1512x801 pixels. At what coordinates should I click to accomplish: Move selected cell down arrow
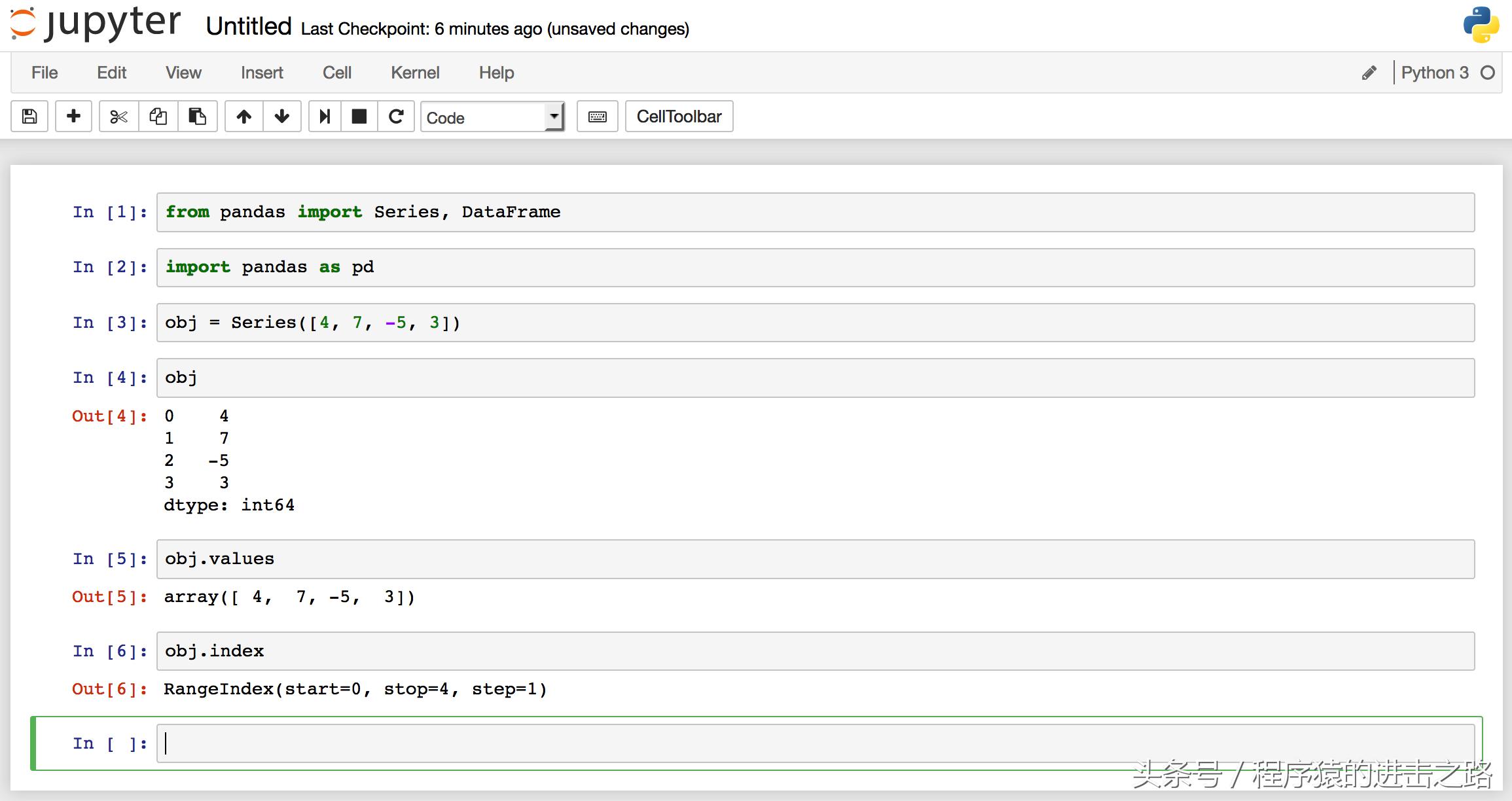[282, 116]
